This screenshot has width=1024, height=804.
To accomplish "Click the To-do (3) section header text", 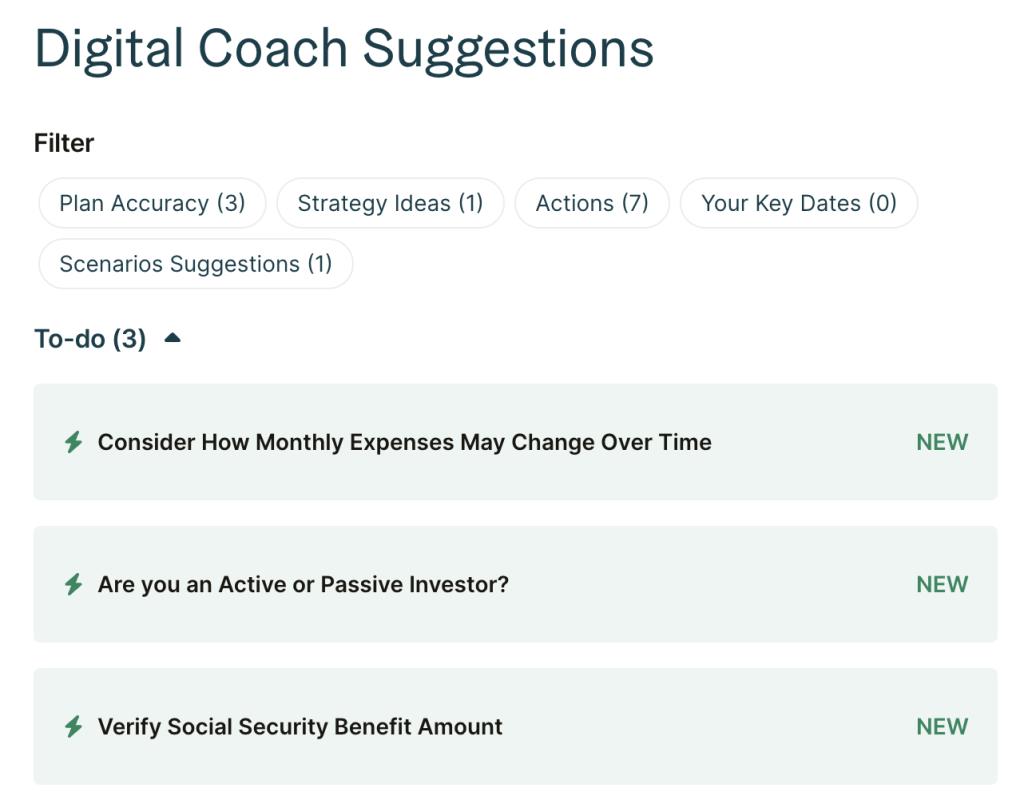I will [x=90, y=339].
